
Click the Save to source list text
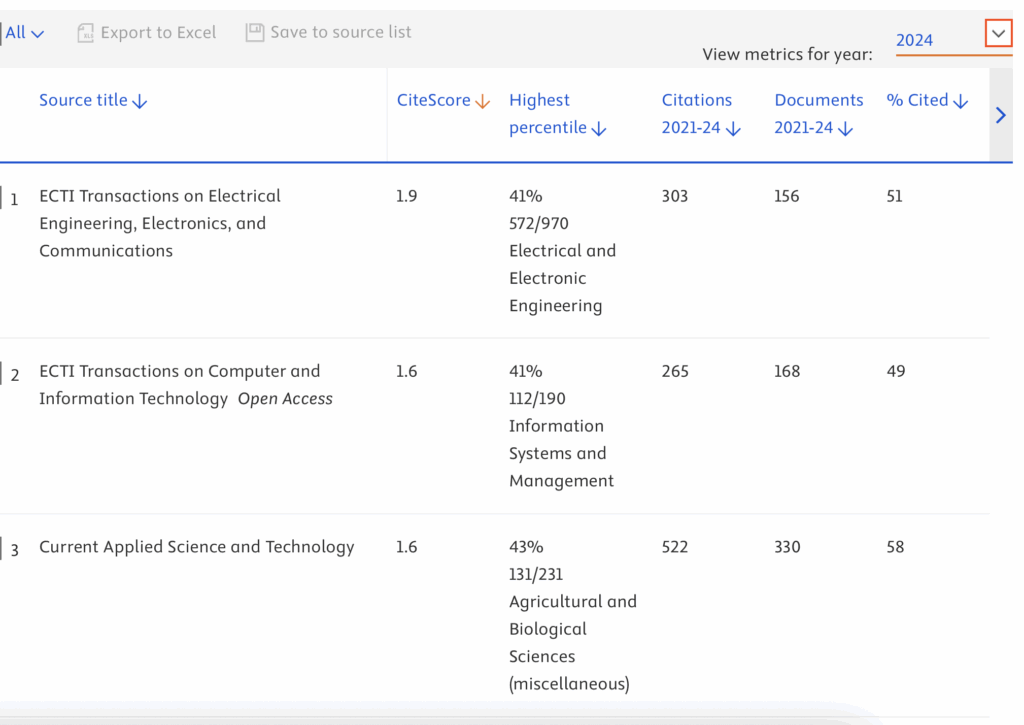coord(340,33)
